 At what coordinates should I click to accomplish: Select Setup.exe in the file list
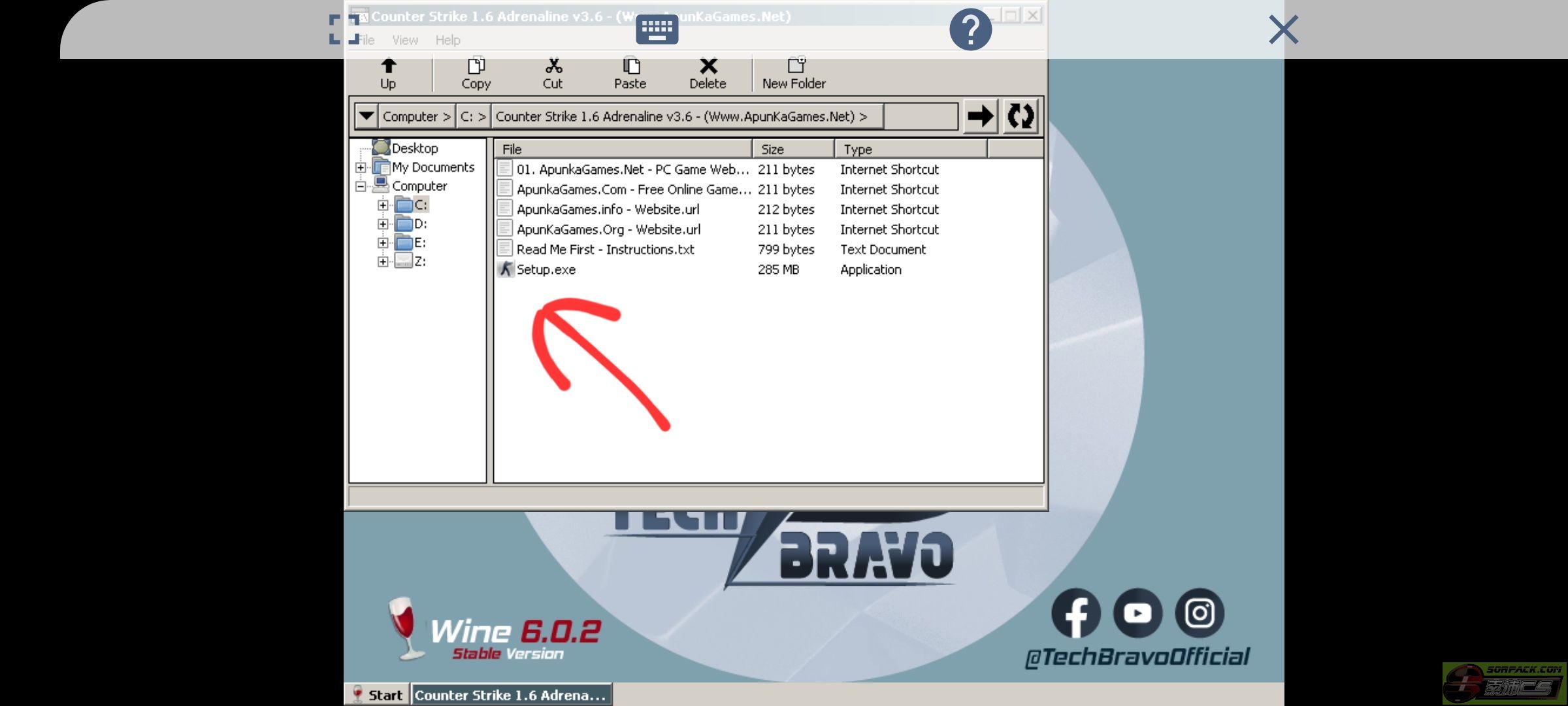546,269
